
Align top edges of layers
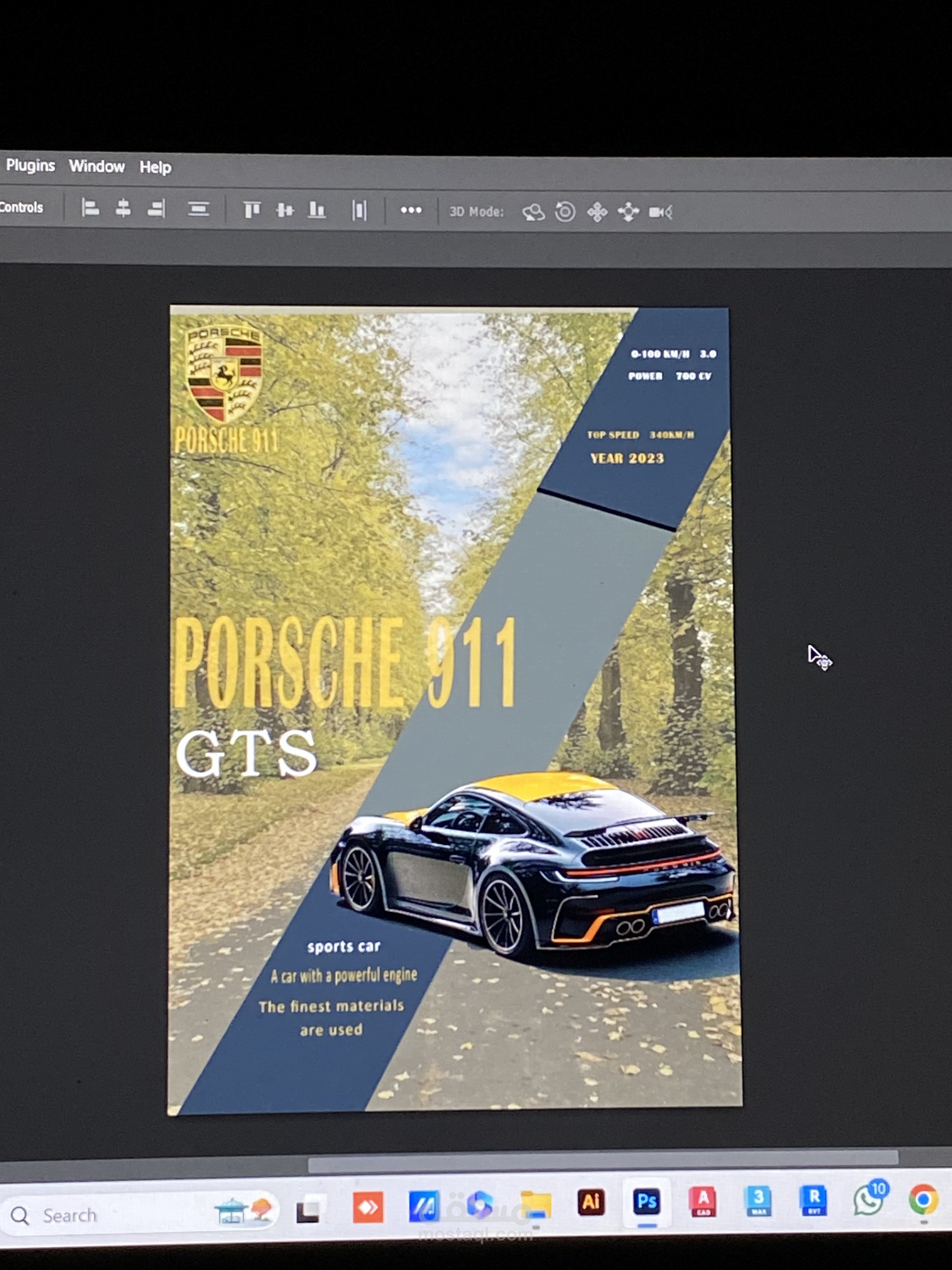tap(252, 210)
